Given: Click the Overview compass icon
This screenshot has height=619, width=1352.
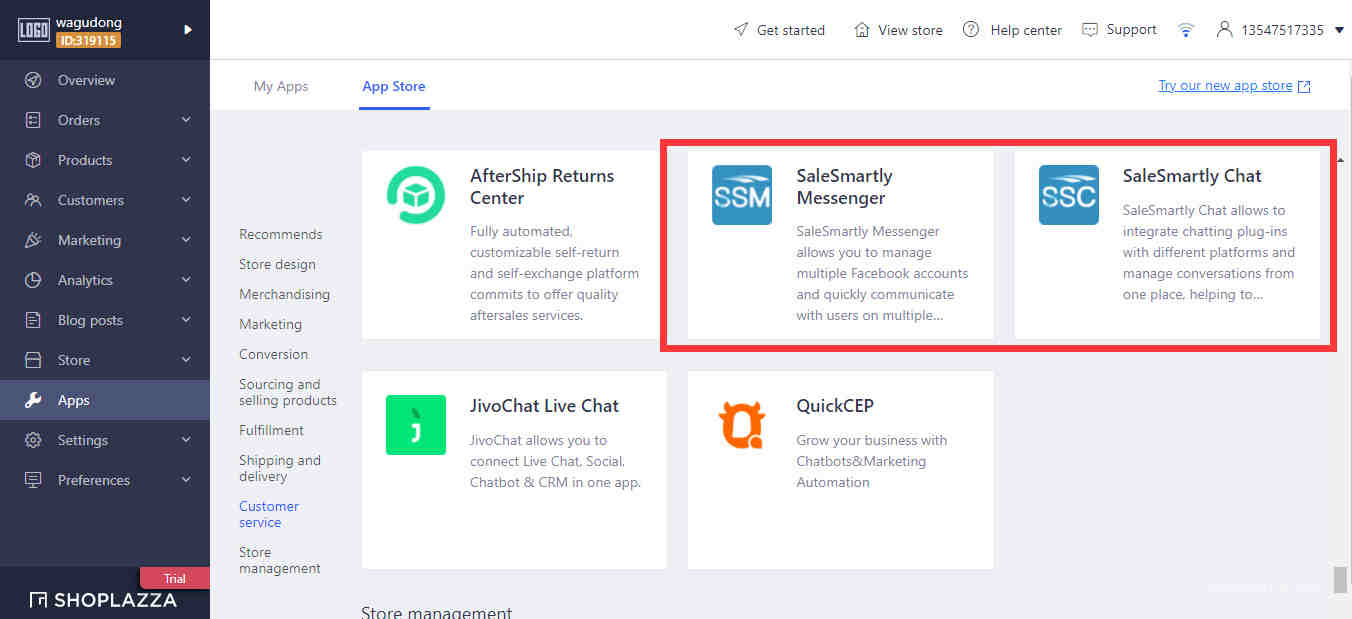Looking at the screenshot, I should tap(33, 80).
